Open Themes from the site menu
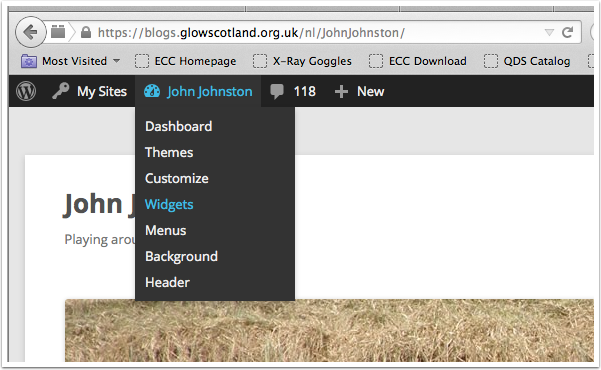 coord(169,152)
